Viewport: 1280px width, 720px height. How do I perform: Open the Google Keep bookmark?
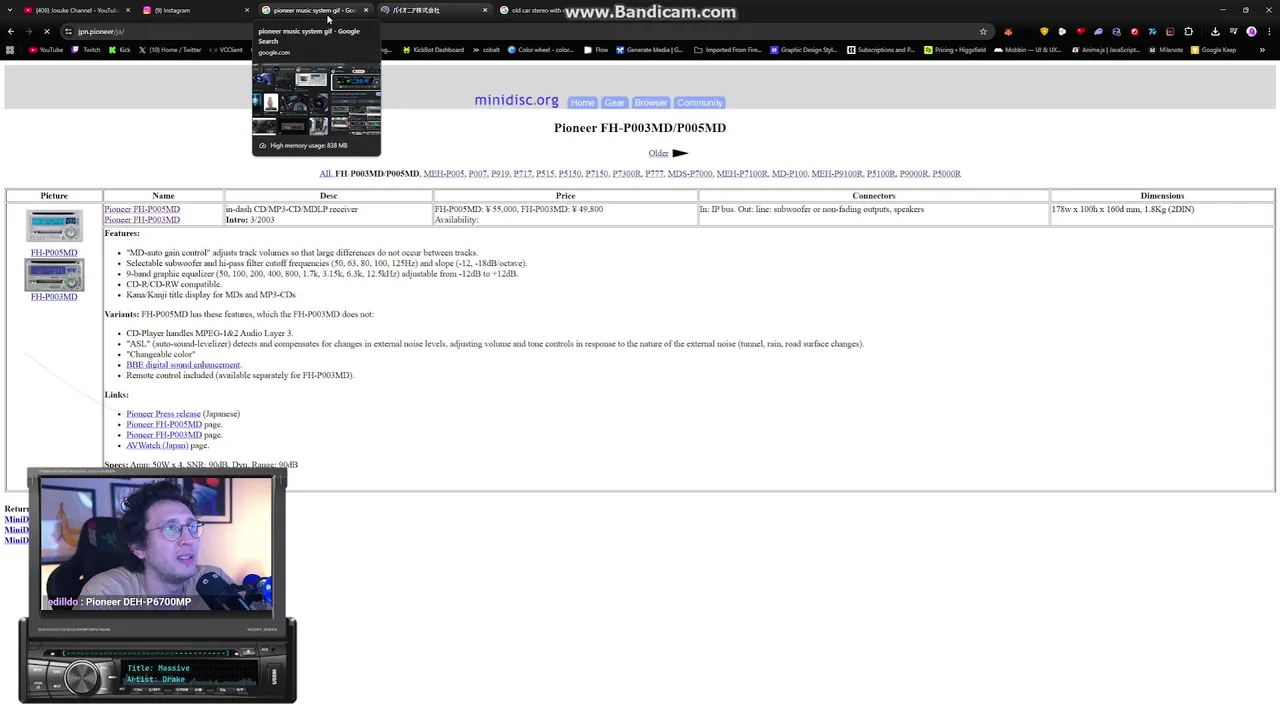(1213, 50)
